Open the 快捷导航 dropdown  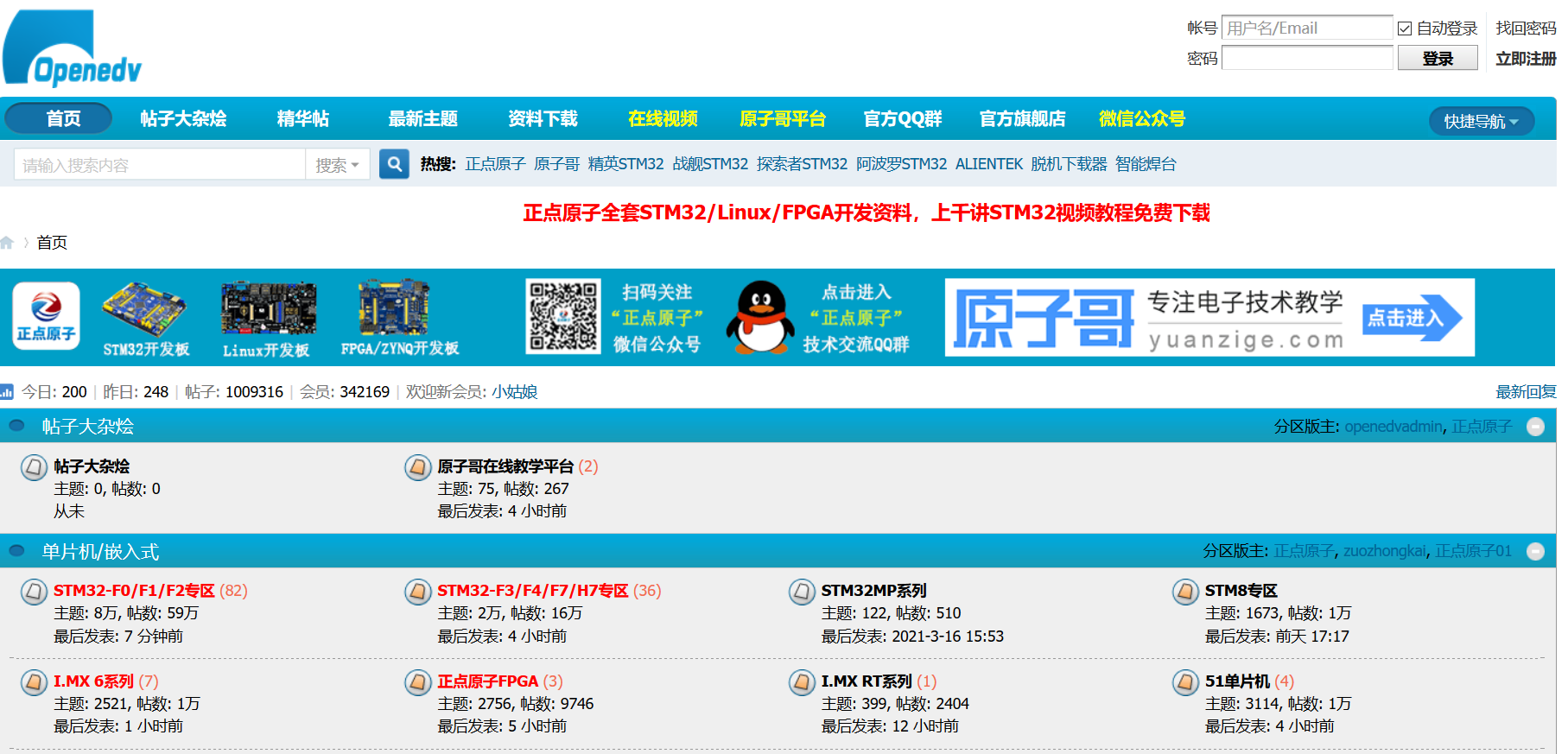click(1482, 121)
